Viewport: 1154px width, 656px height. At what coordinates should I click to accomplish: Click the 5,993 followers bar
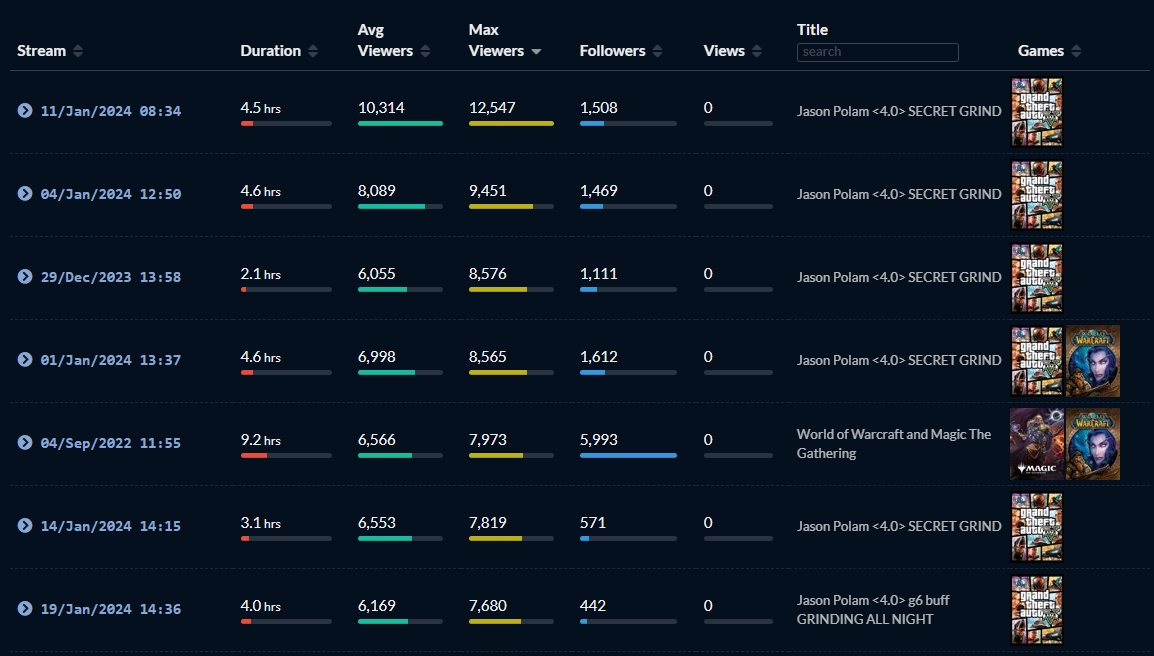click(x=628, y=456)
